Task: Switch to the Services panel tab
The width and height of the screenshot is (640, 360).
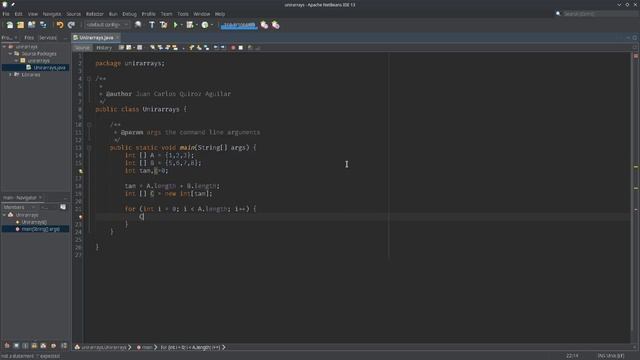Action: point(48,38)
